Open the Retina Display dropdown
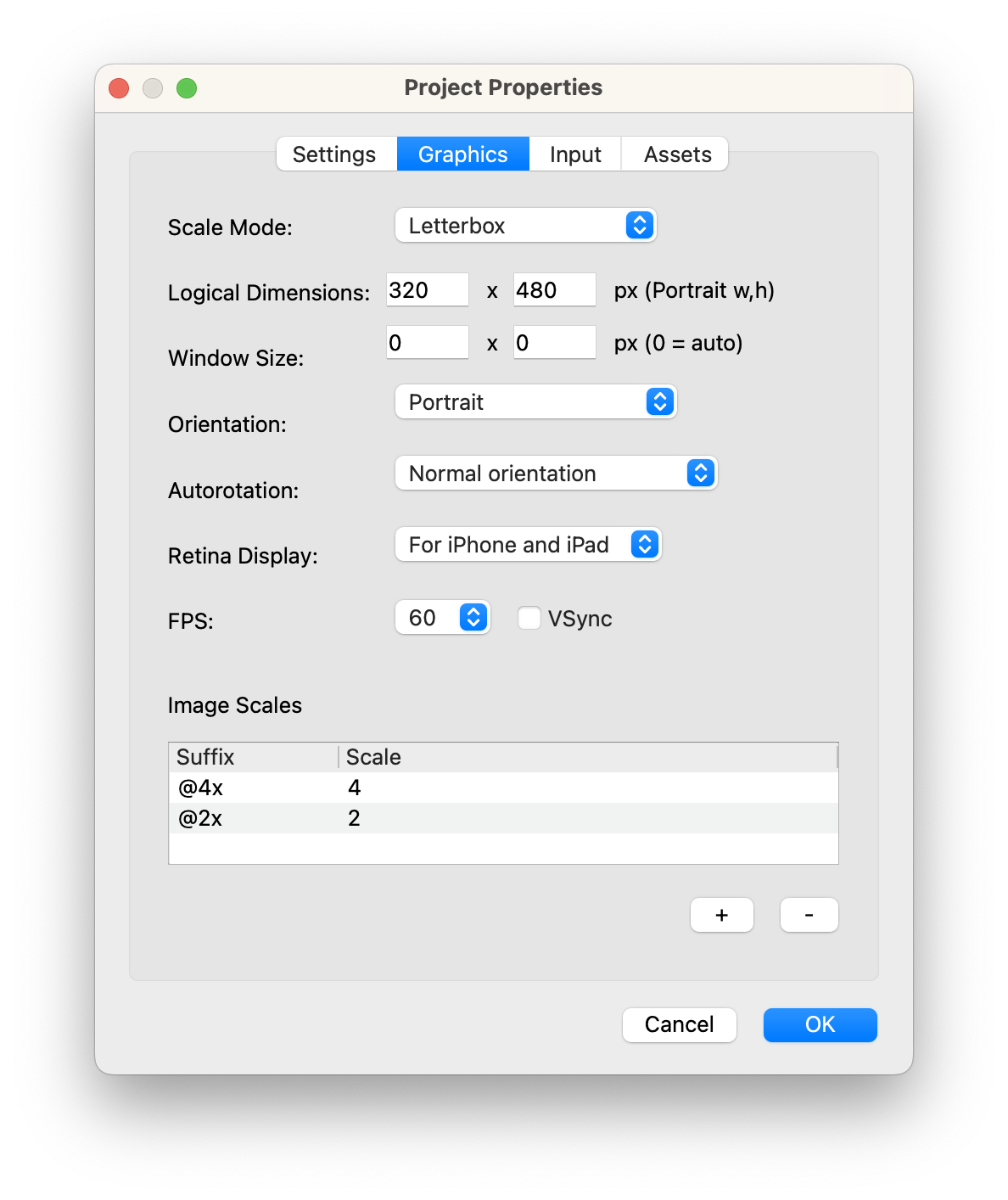This screenshot has height=1200, width=1008. [529, 545]
